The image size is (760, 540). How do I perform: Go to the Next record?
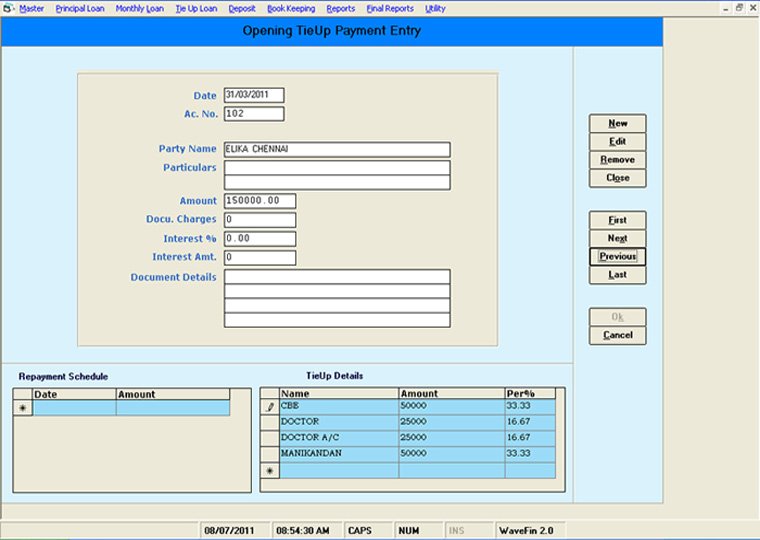point(617,238)
